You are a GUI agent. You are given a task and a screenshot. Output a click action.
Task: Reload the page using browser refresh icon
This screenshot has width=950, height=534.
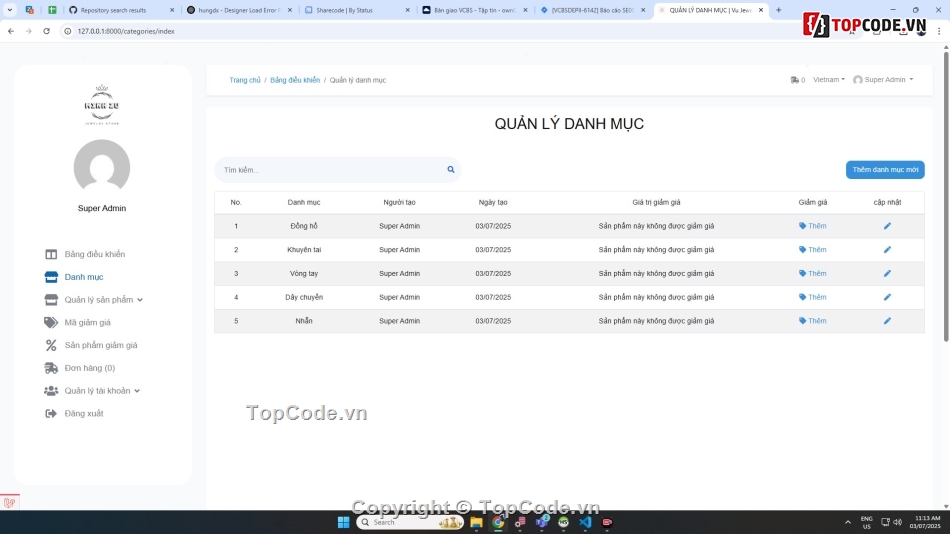pyautogui.click(x=46, y=31)
